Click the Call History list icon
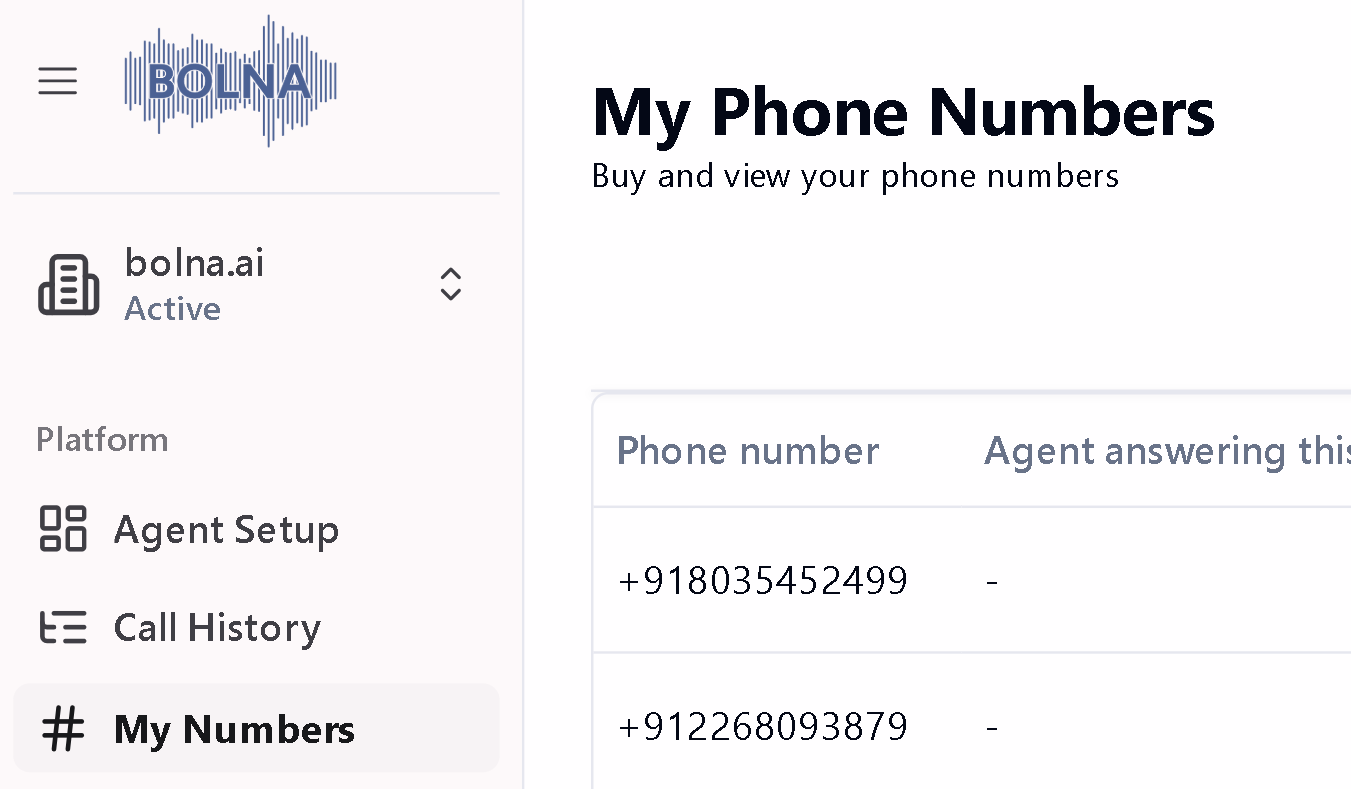1351x789 pixels. (x=62, y=627)
